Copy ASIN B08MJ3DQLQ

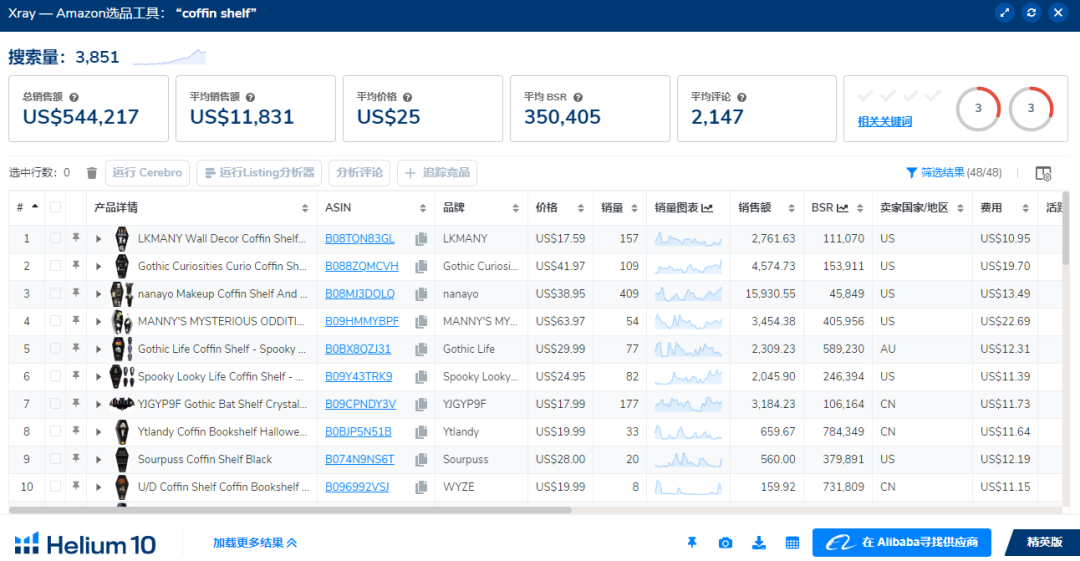click(421, 294)
